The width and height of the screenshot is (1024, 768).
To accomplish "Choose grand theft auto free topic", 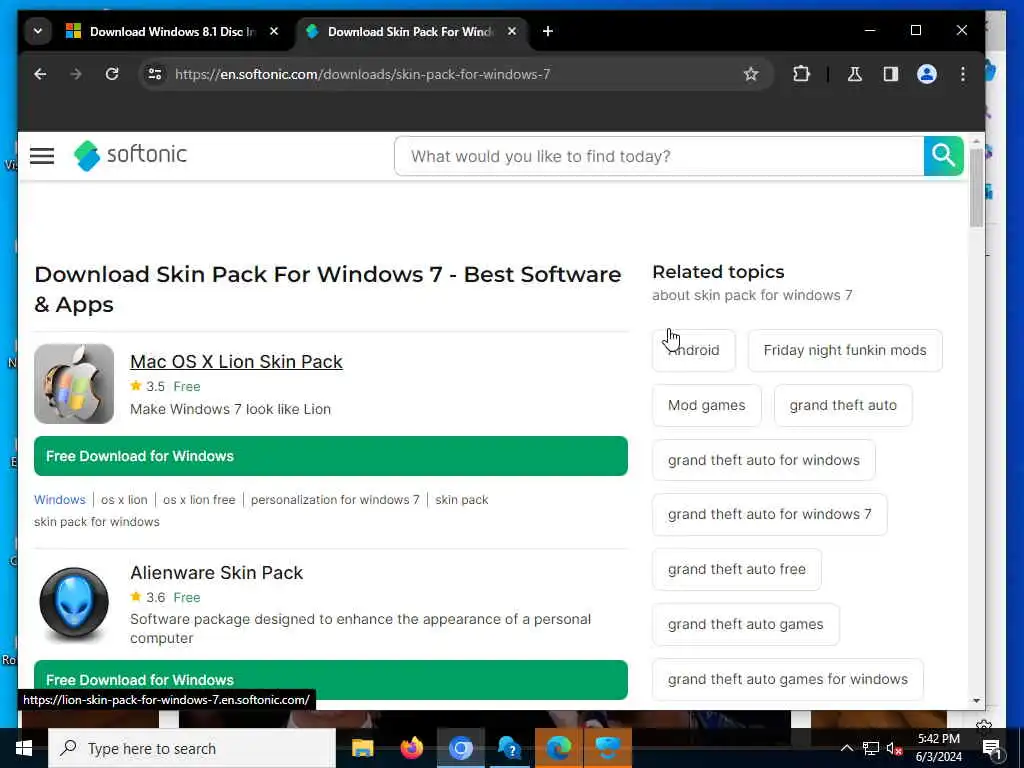I will click(737, 569).
